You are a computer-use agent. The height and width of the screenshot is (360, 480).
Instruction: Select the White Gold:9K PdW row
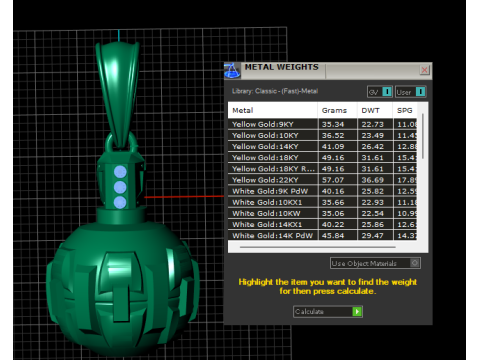(x=322, y=191)
